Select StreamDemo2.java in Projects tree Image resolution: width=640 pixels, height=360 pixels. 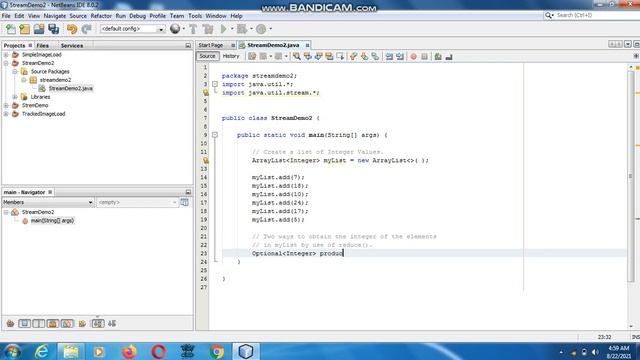click(x=71, y=89)
